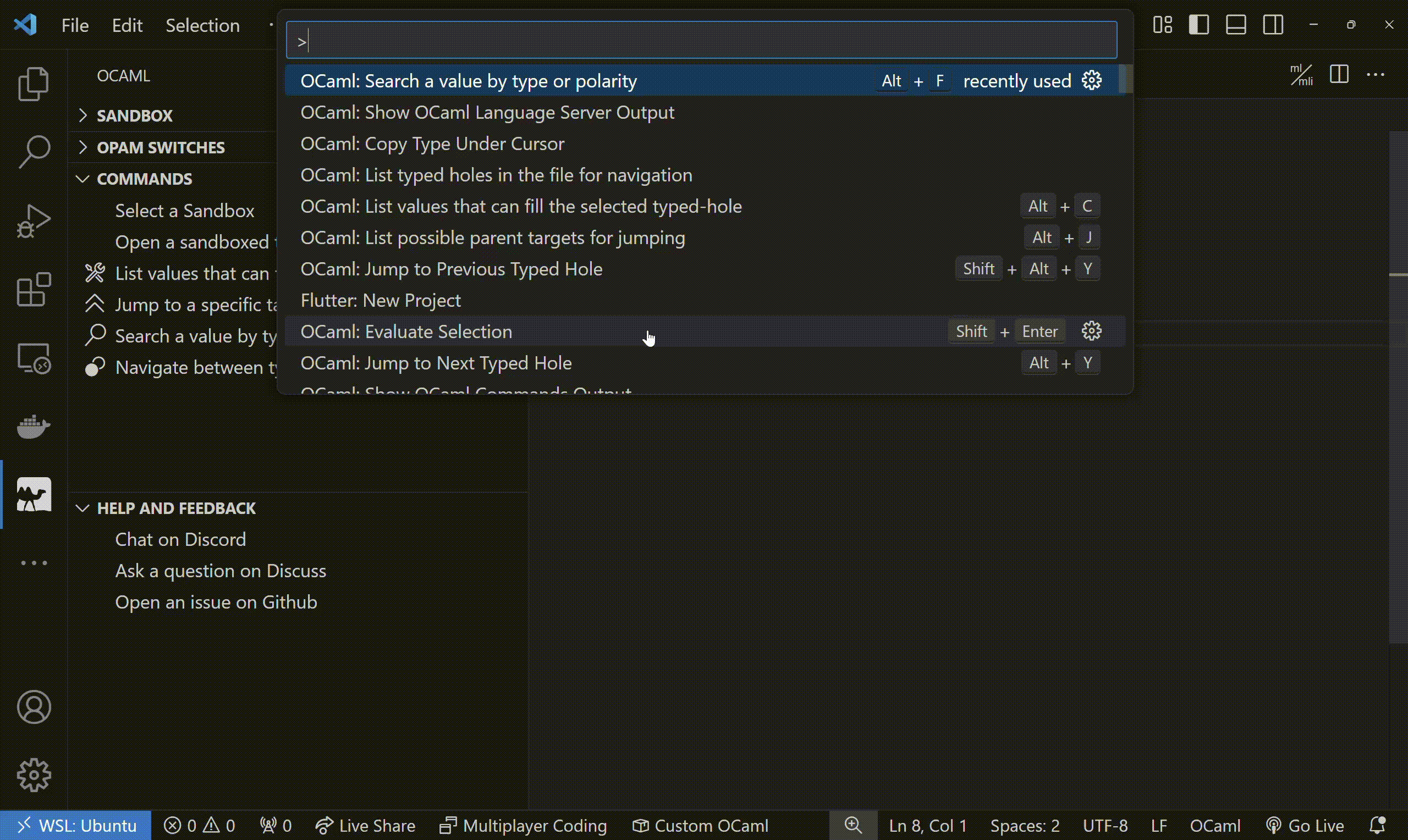The height and width of the screenshot is (840, 1408).
Task: Toggle the Evaluate Selection gear icon
Action: (x=1092, y=331)
